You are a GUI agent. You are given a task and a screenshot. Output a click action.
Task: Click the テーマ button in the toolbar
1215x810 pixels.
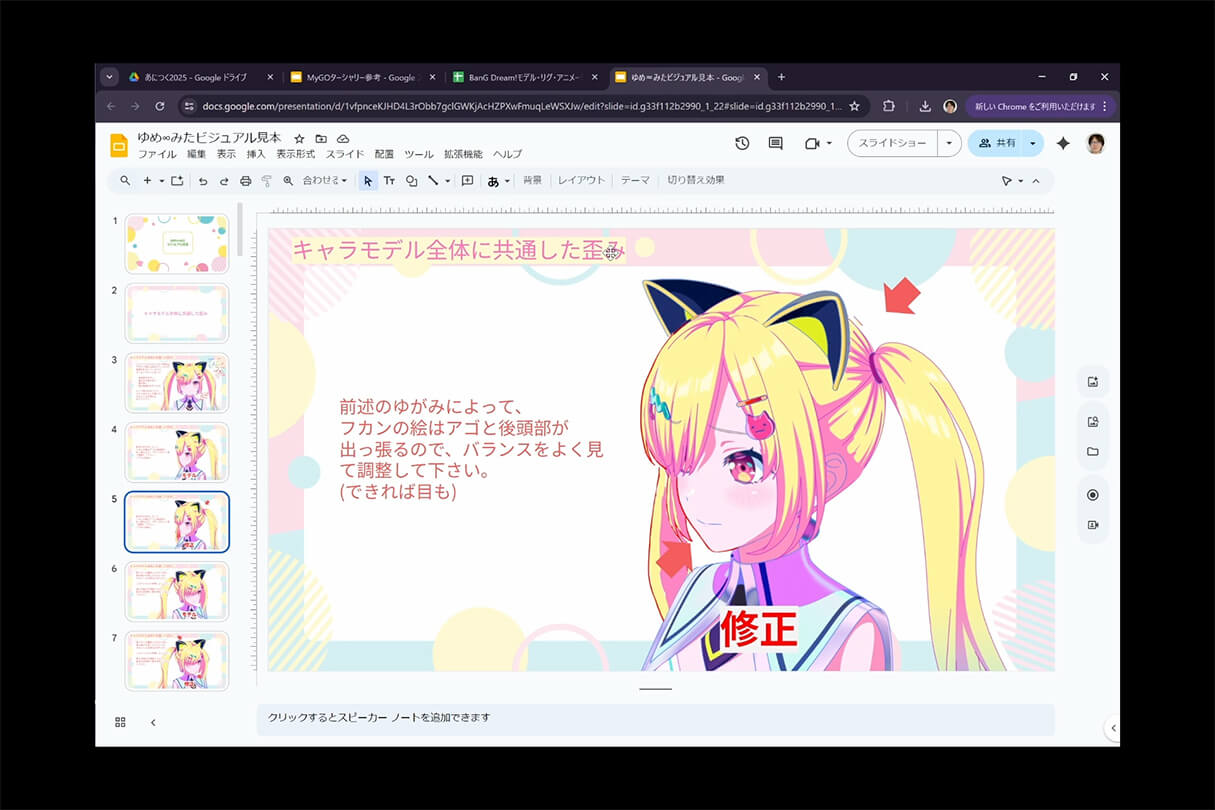[x=635, y=181]
